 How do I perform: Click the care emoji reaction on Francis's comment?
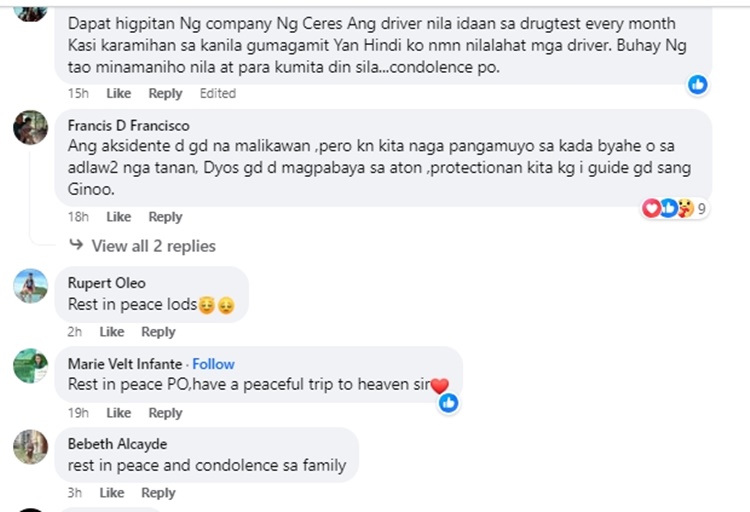point(686,208)
